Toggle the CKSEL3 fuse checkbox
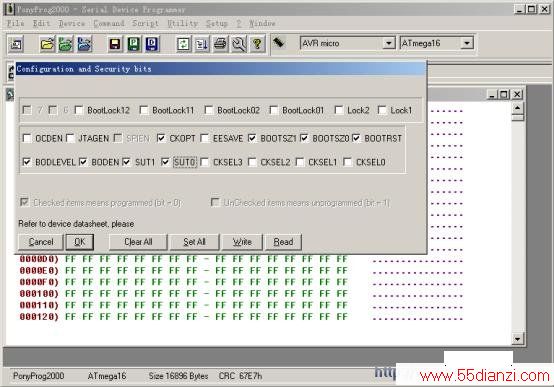The height and width of the screenshot is (387, 554). click(204, 162)
